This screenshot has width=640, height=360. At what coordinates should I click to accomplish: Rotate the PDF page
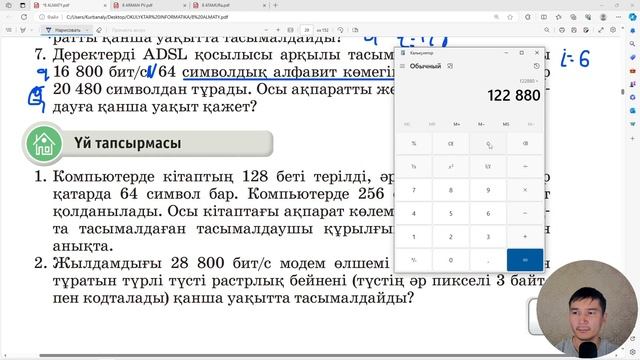pyautogui.click(x=340, y=30)
